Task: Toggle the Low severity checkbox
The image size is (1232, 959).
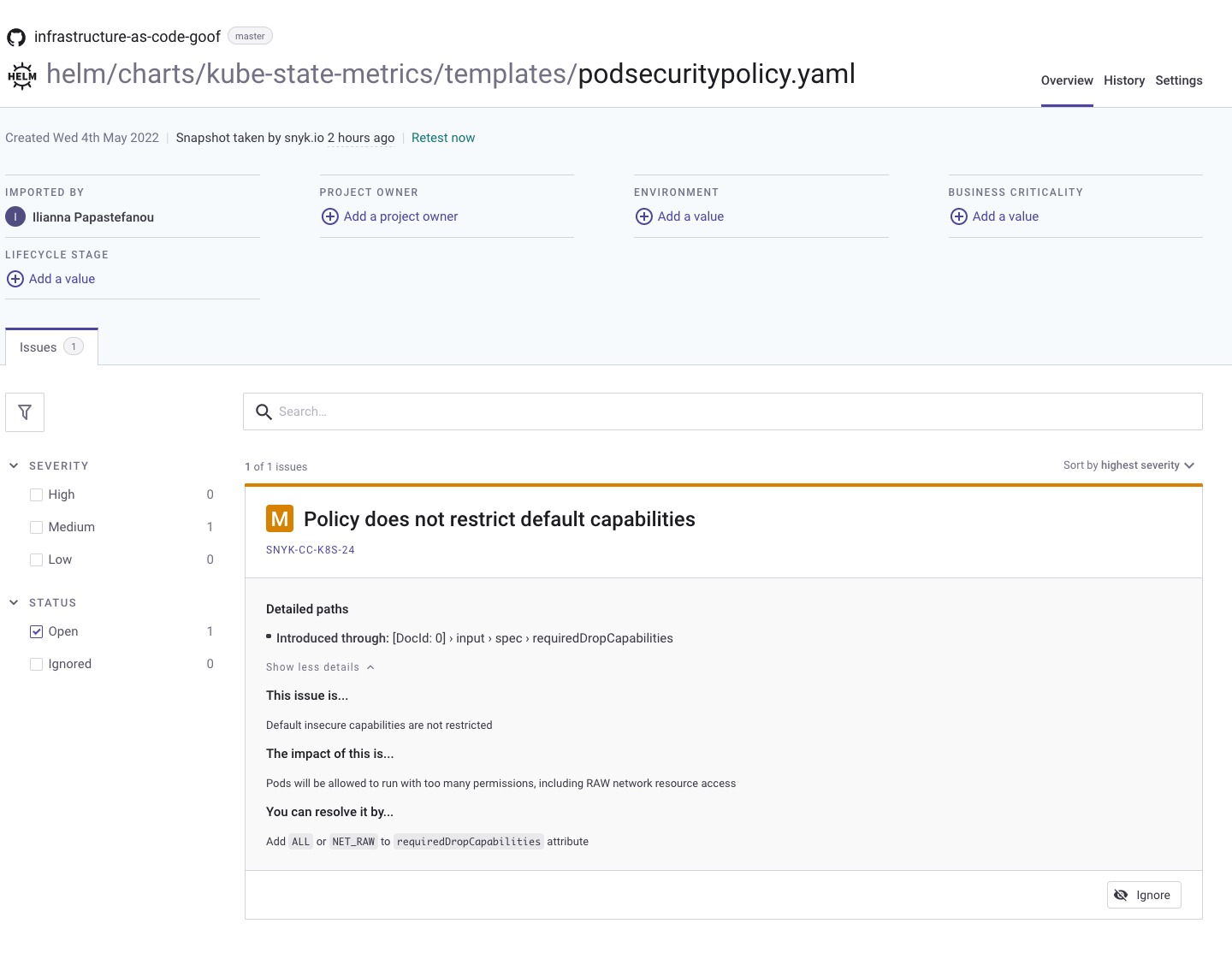Action: click(36, 559)
